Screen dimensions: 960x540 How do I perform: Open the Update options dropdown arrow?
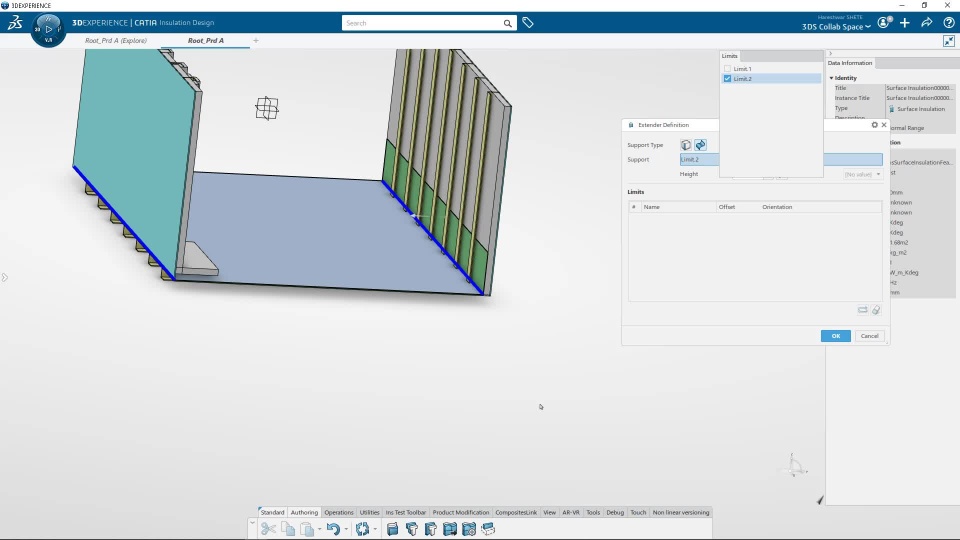[375, 530]
